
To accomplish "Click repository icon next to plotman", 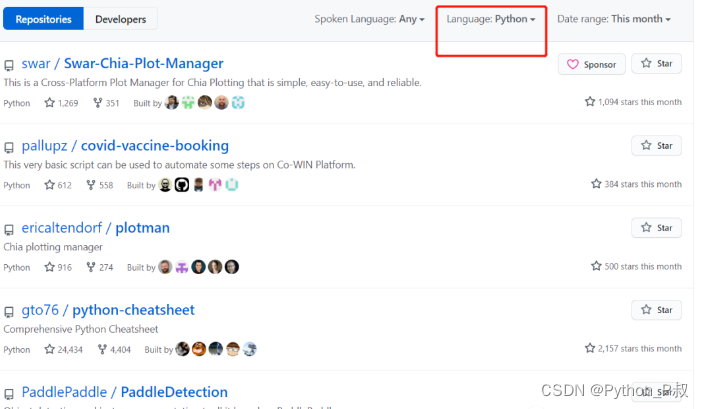I will pyautogui.click(x=9, y=229).
